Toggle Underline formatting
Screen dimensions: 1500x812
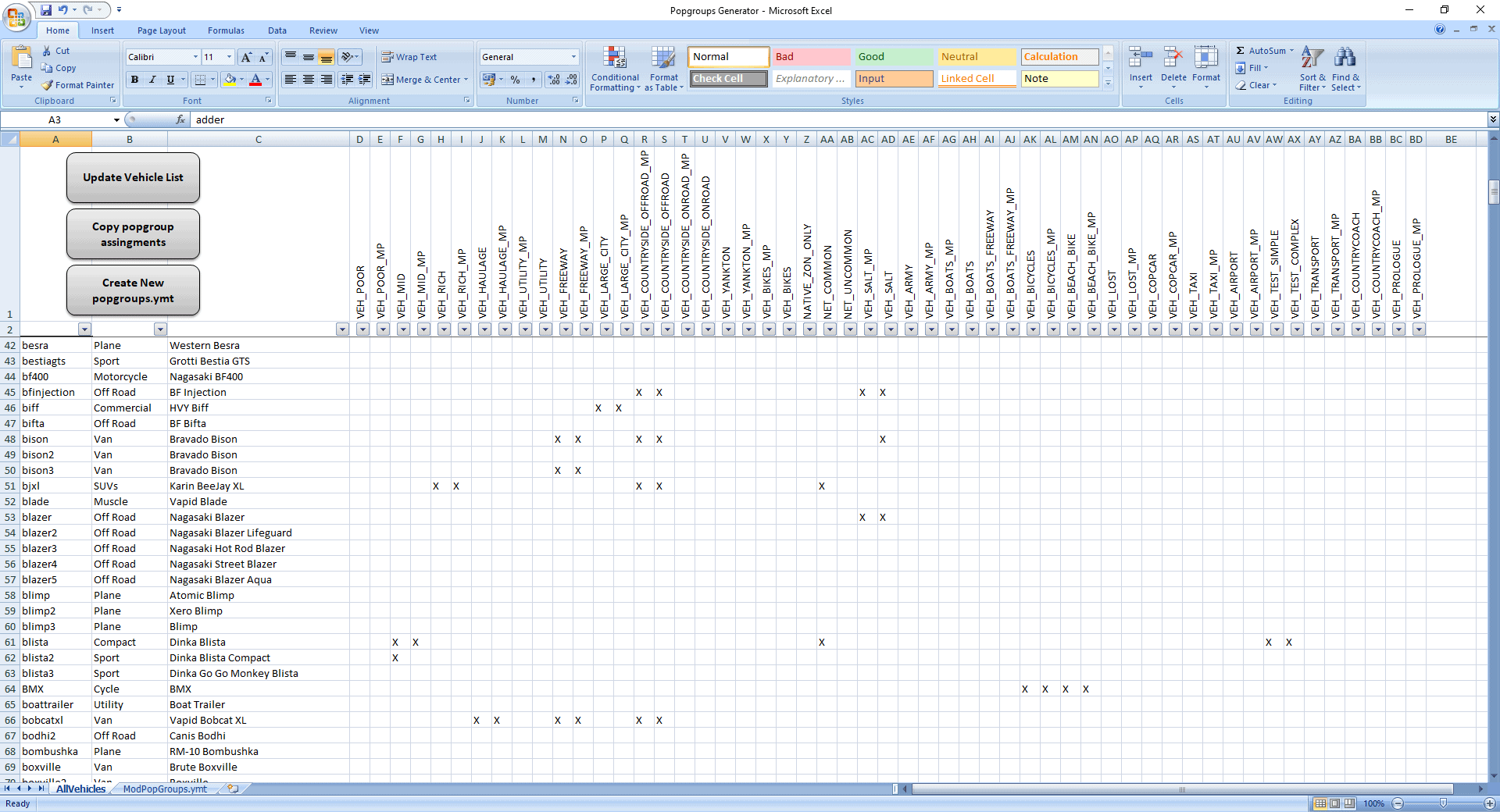[x=170, y=80]
